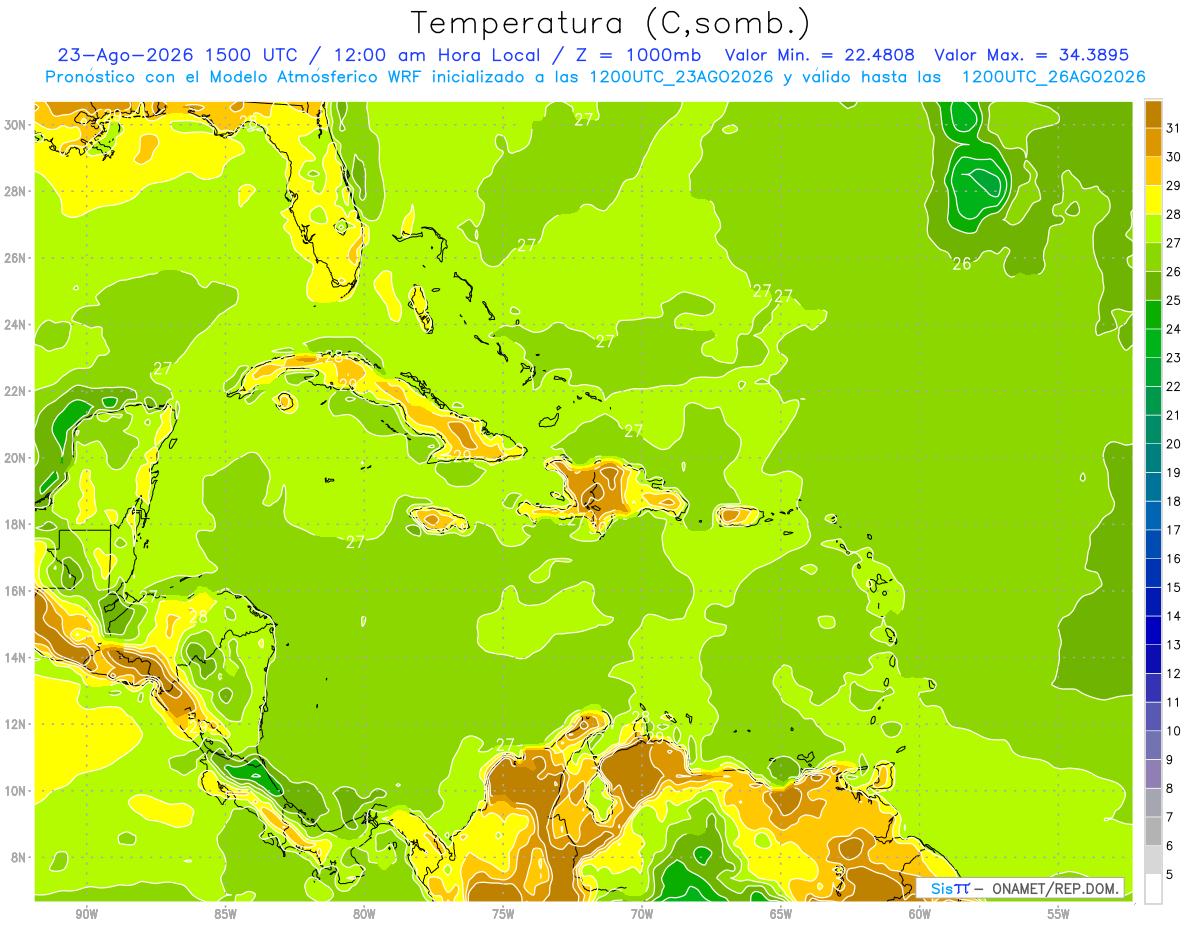Click the 65W longitude label

tap(781, 914)
